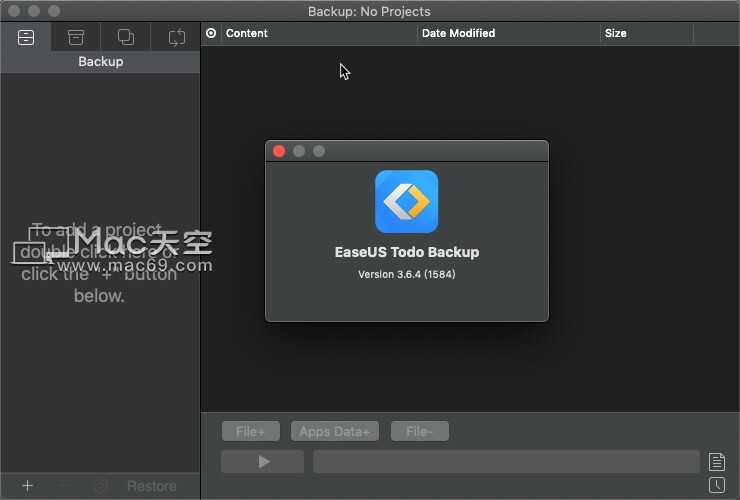
Task: Switch to the Archive mode tab icon
Action: 76,37
